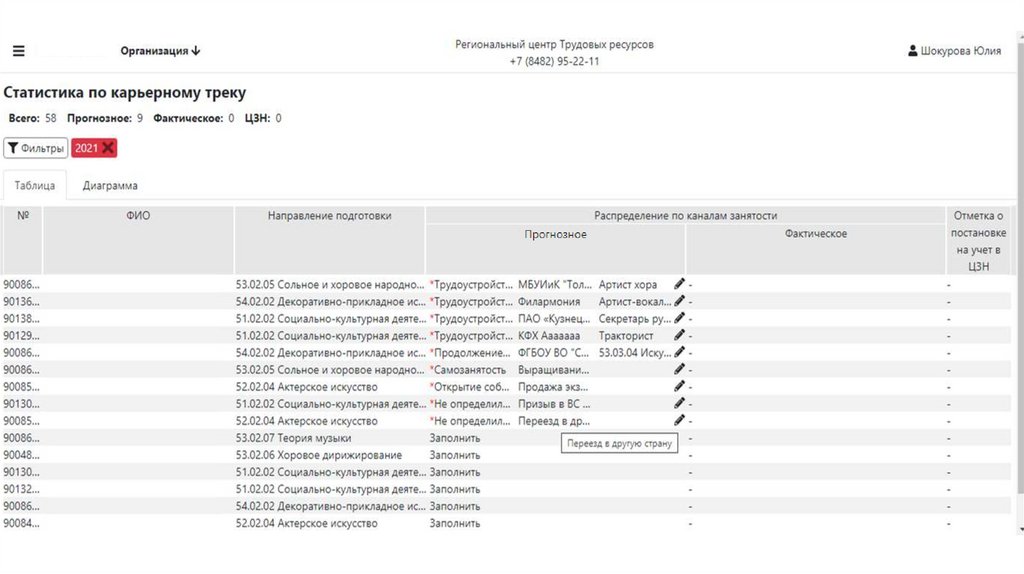This screenshot has height=574, width=1024.
Task: Click the scrollbar down arrow
Action: coord(1019,528)
